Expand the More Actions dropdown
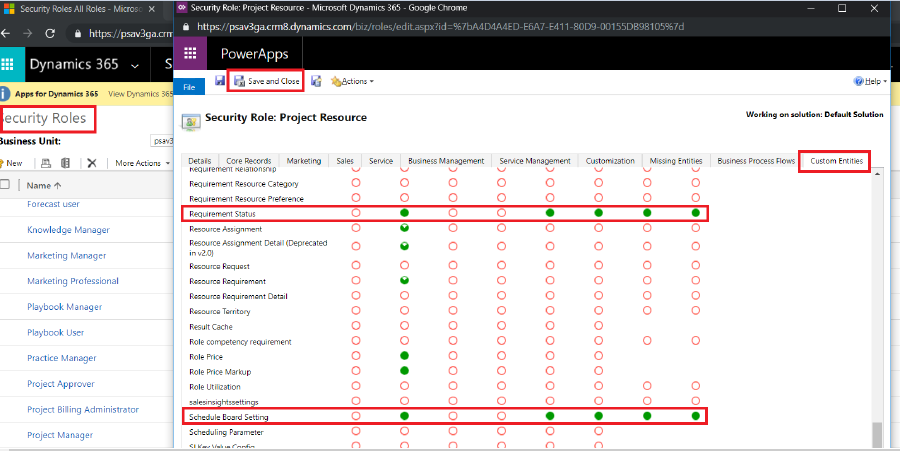Screen dimensions: 900x451 tap(140, 163)
